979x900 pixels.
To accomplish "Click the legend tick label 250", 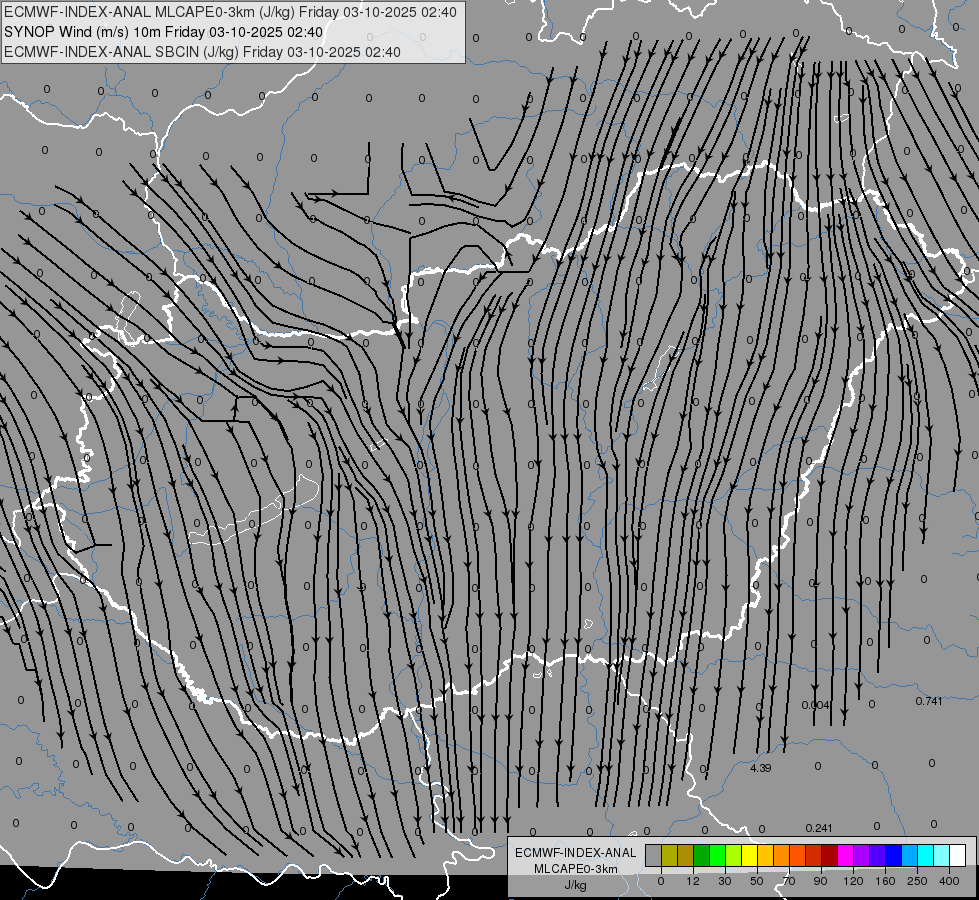I will [x=917, y=881].
